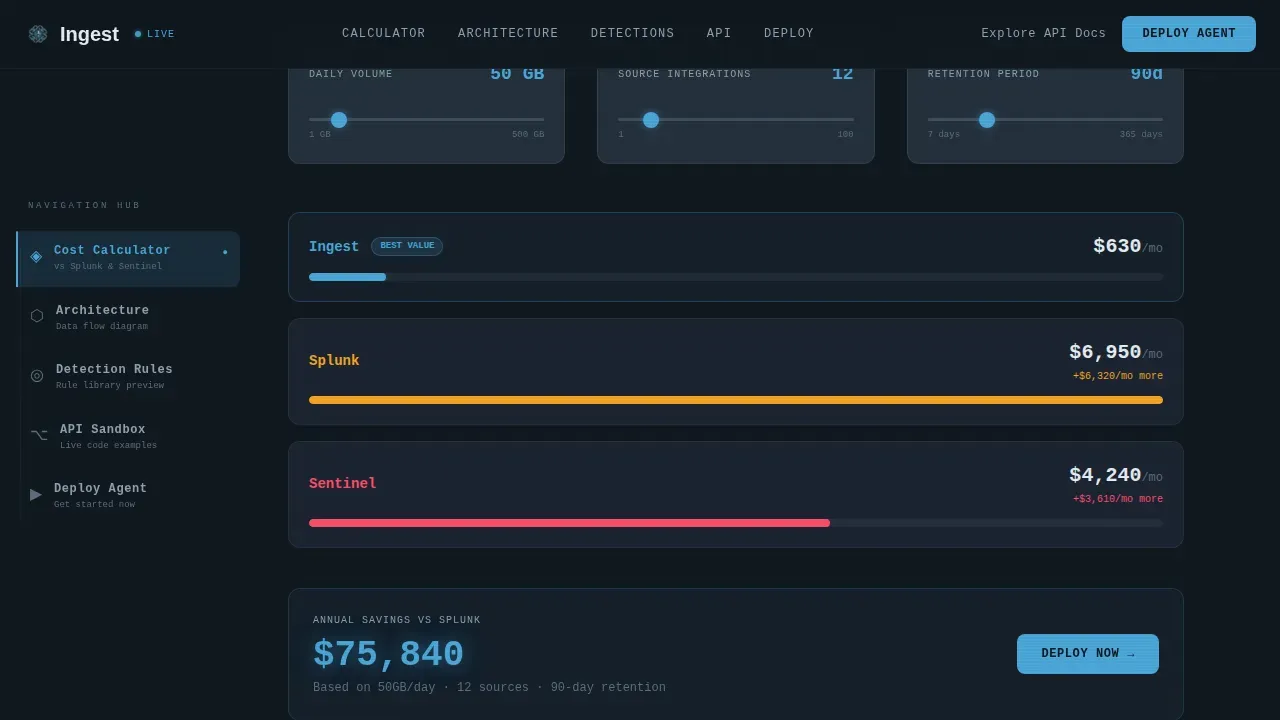Image resolution: width=1280 pixels, height=720 pixels.
Task: Go to Detections in top navigation
Action: (x=633, y=33)
